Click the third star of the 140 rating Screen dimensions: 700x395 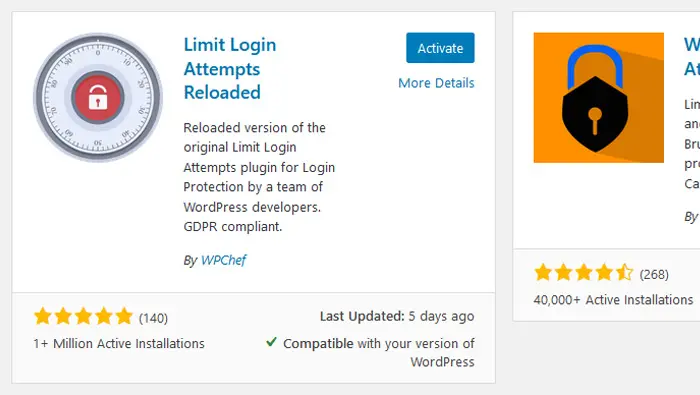point(83,316)
